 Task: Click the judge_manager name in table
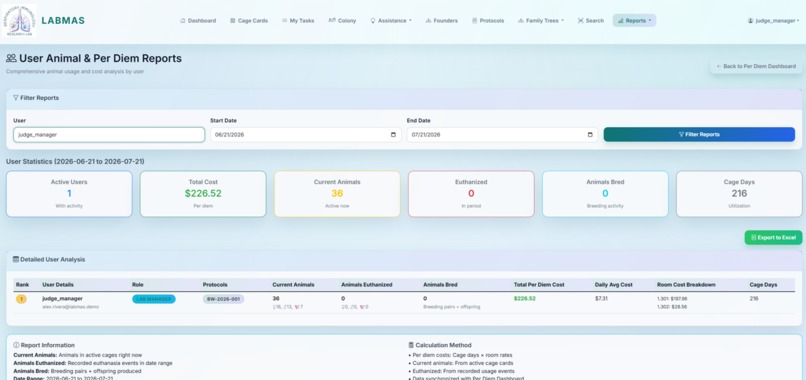(62, 298)
